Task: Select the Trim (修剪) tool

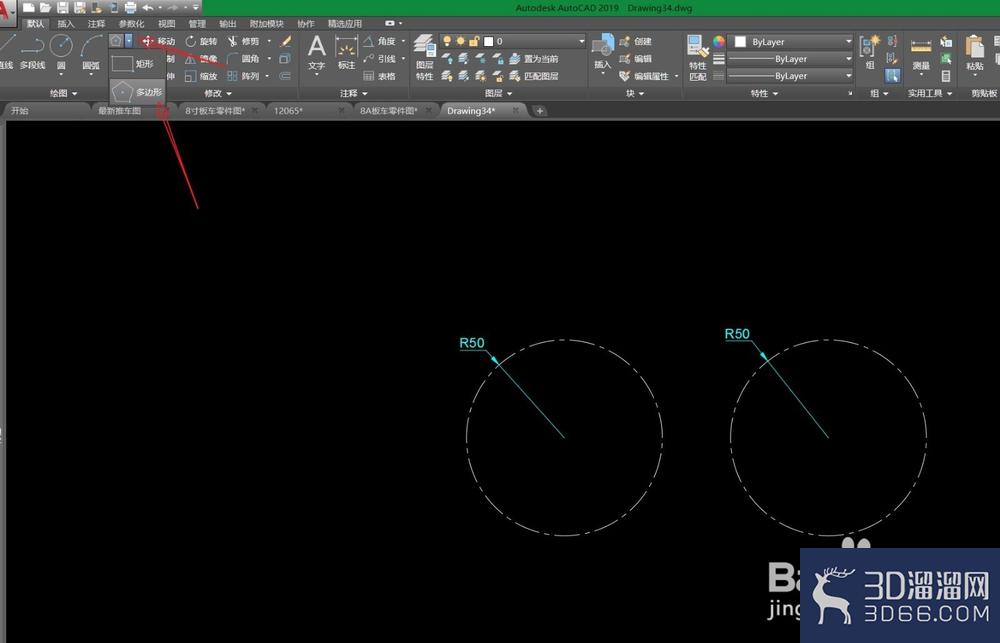Action: pos(243,41)
